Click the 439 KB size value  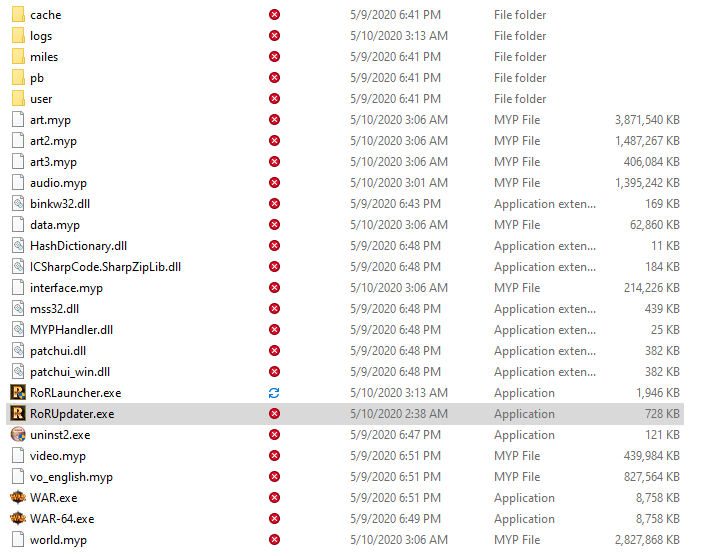pyautogui.click(x=662, y=309)
